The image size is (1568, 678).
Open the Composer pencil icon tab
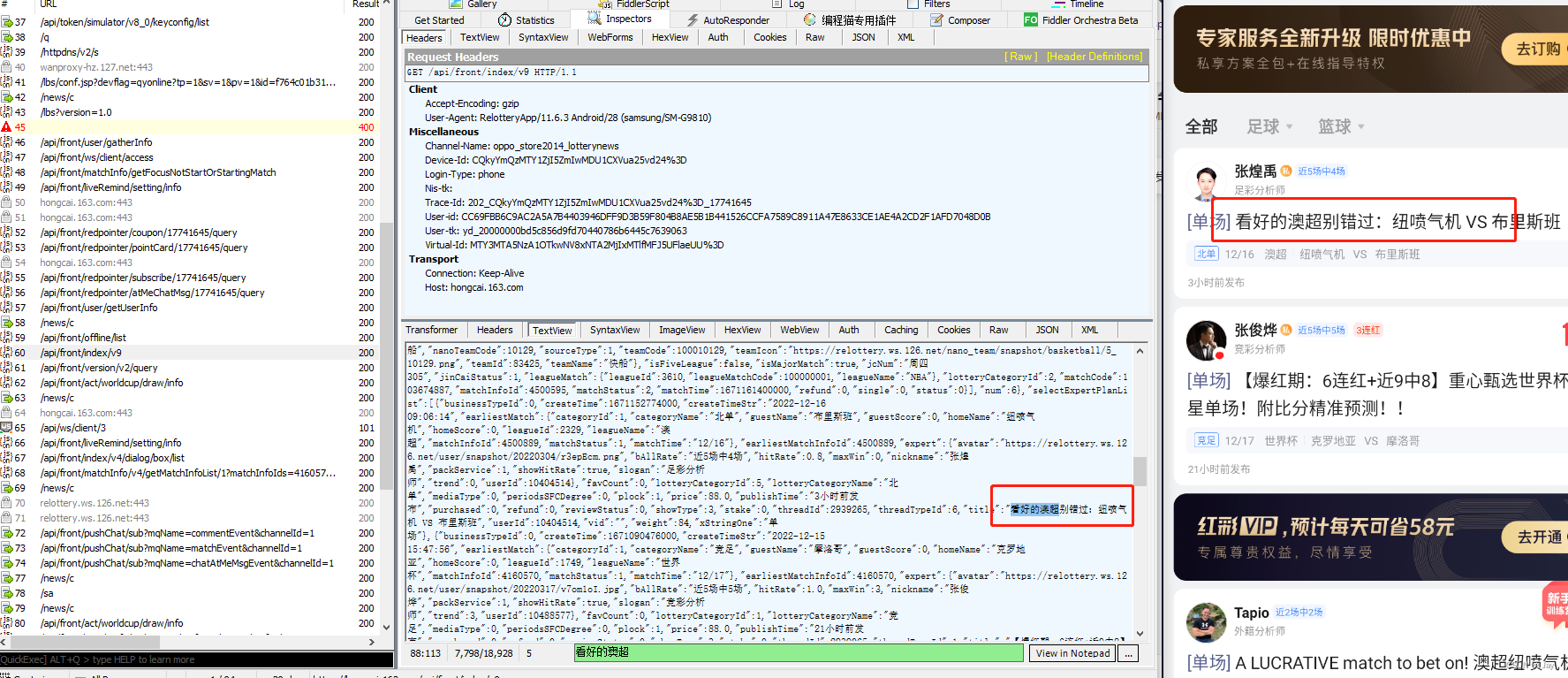[x=936, y=19]
